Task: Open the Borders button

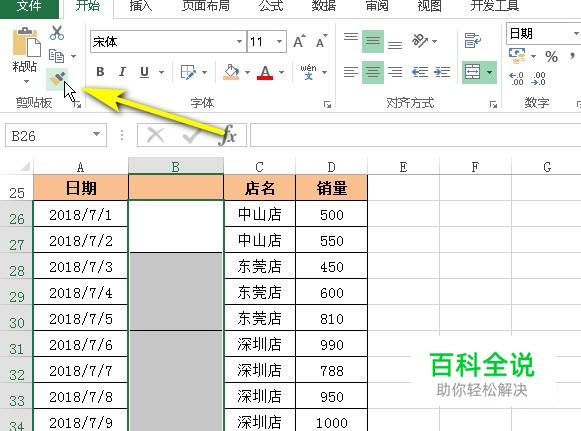Action: click(x=188, y=72)
